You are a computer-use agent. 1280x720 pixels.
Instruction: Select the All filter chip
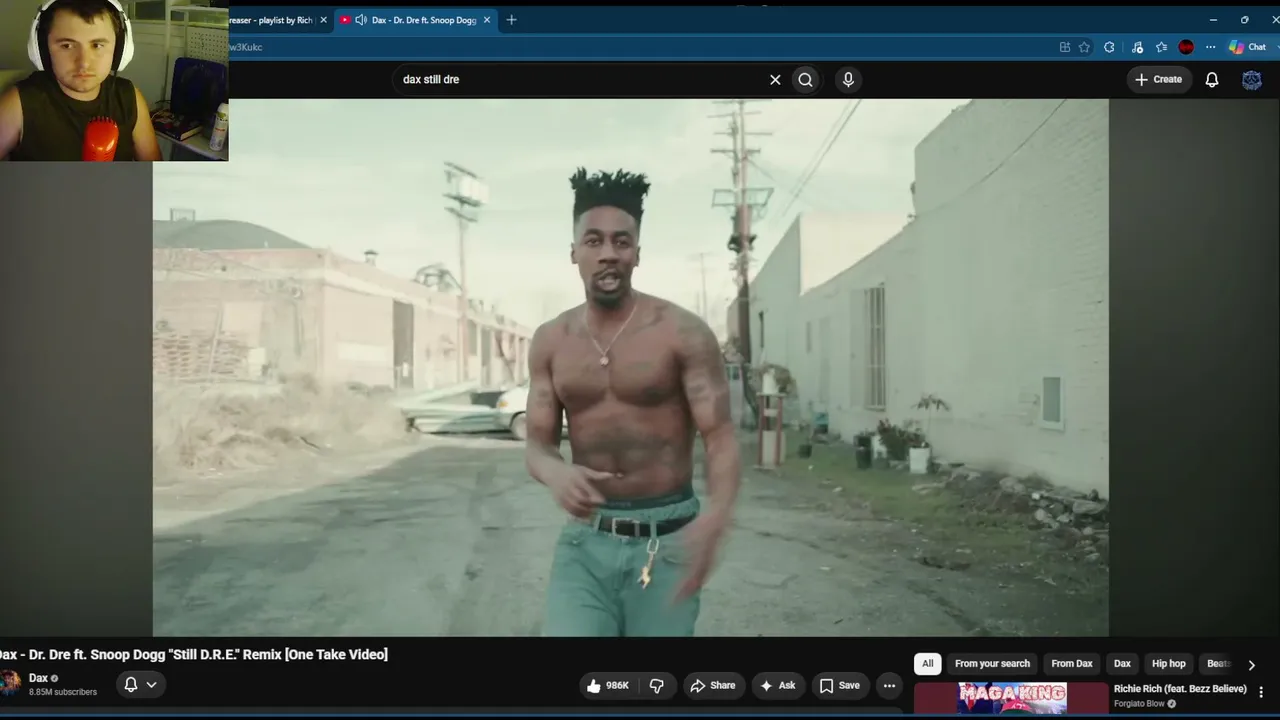(928, 664)
